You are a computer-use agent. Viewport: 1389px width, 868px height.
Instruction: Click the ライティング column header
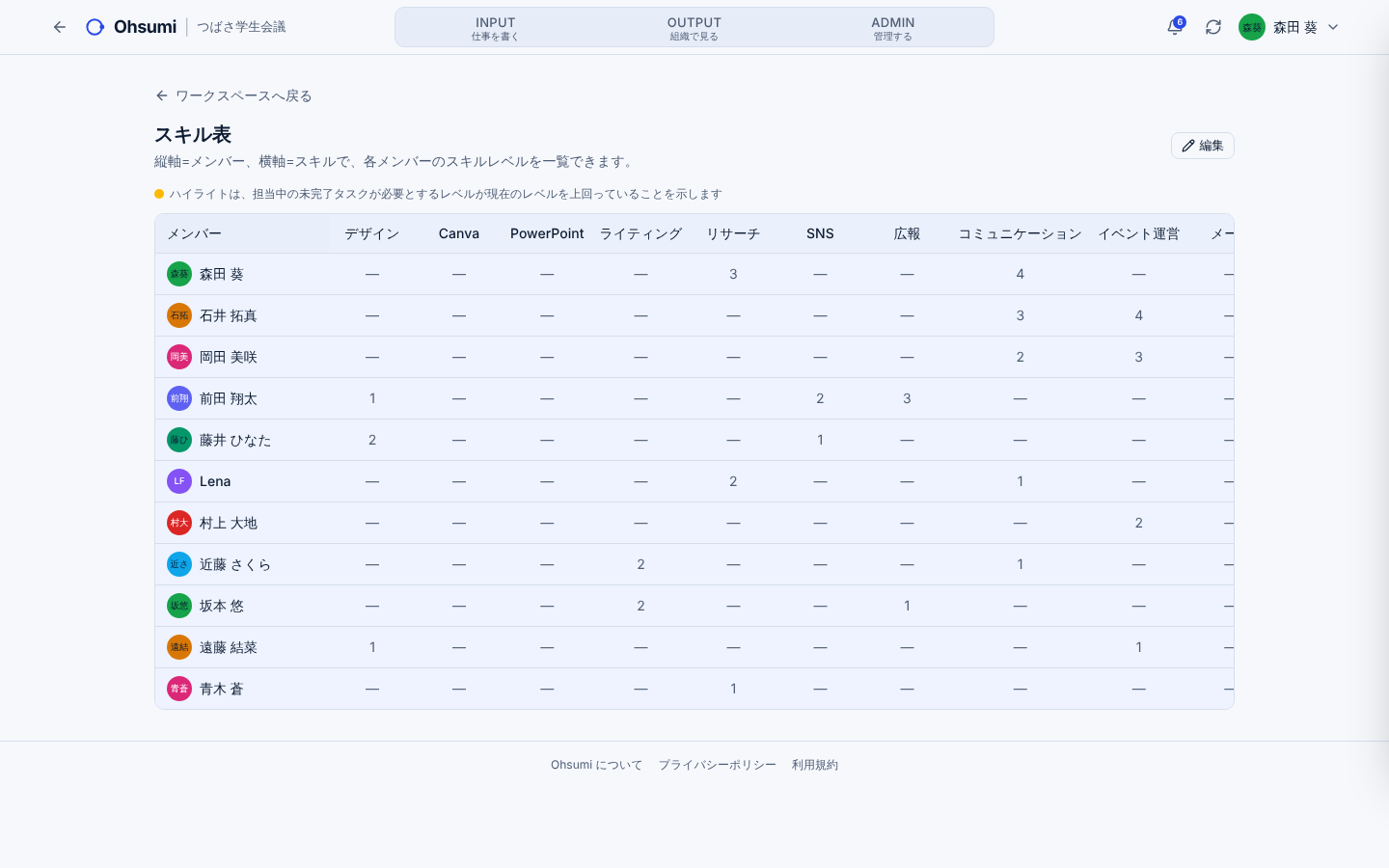[x=640, y=233]
